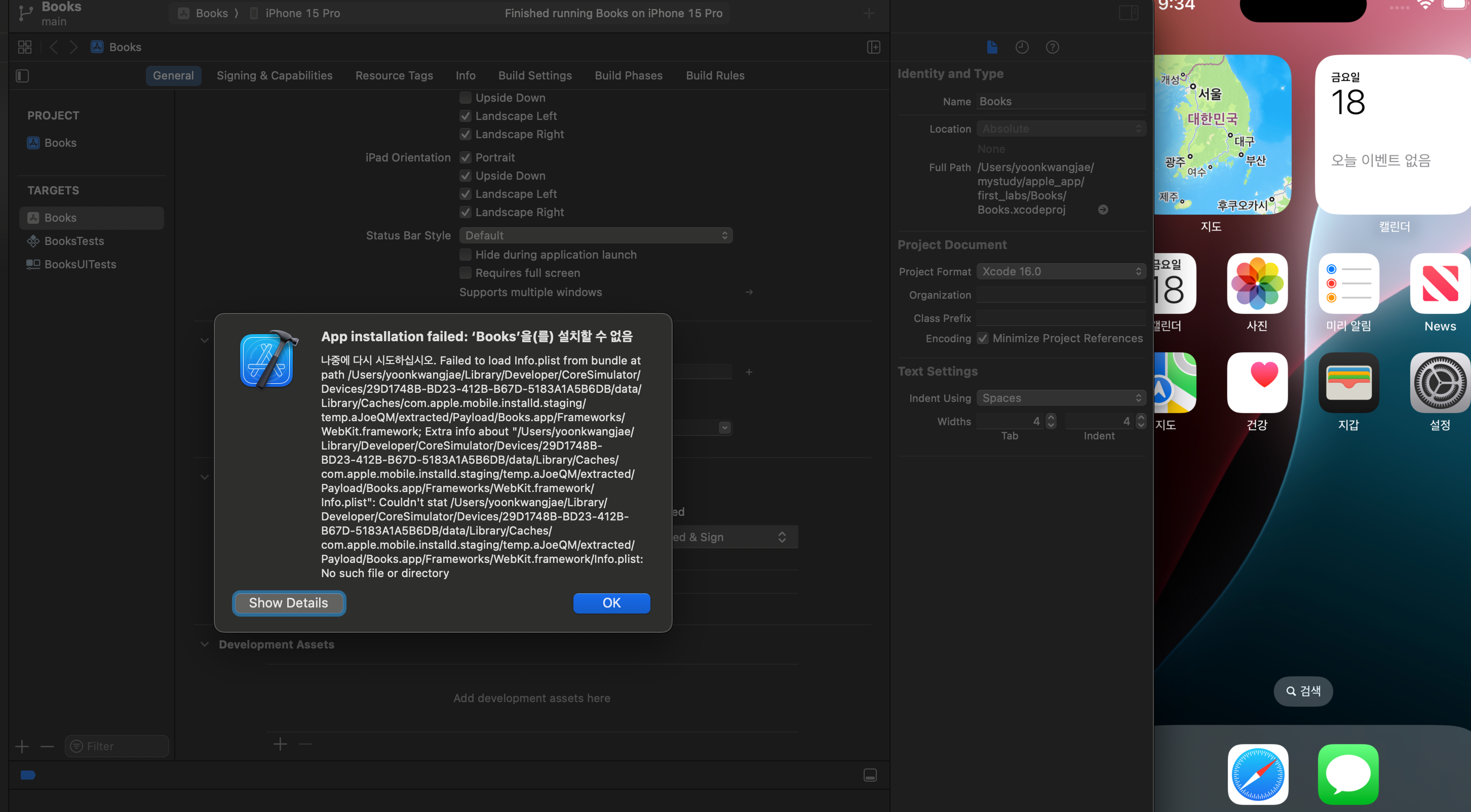
Task: Go forward with the right chevron
Action: (x=73, y=47)
